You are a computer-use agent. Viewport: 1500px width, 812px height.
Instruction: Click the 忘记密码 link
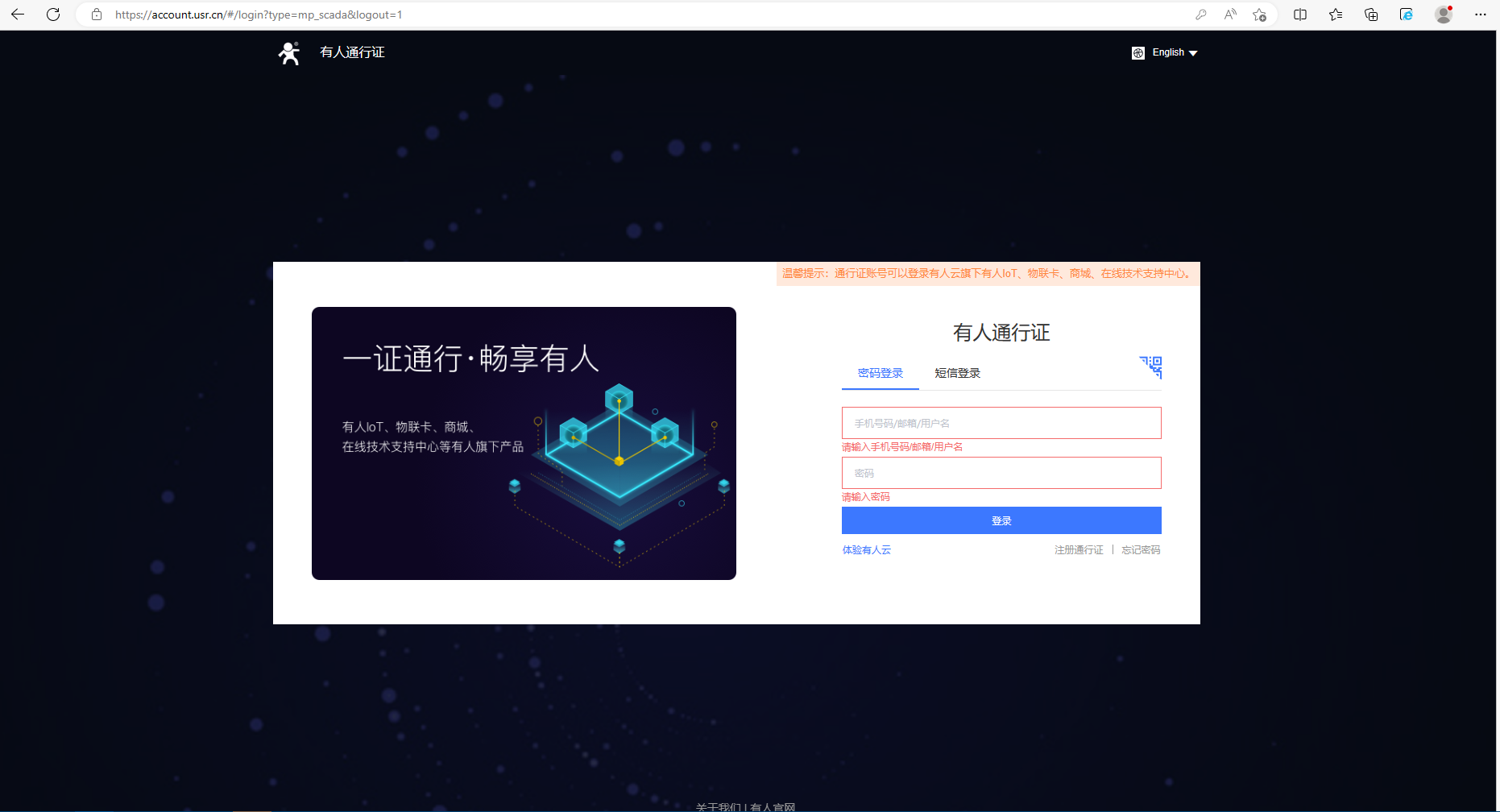(1141, 549)
